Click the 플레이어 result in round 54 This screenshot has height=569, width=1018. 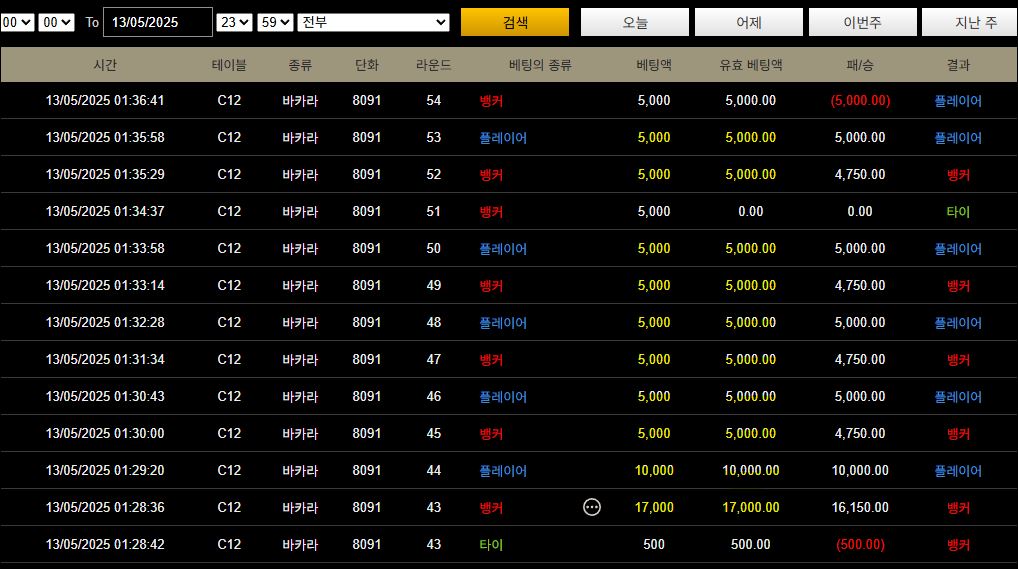[958, 100]
